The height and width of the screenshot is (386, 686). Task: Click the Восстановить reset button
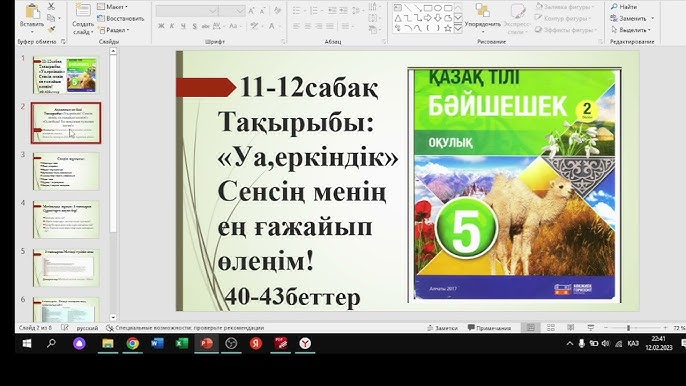click(x=121, y=18)
